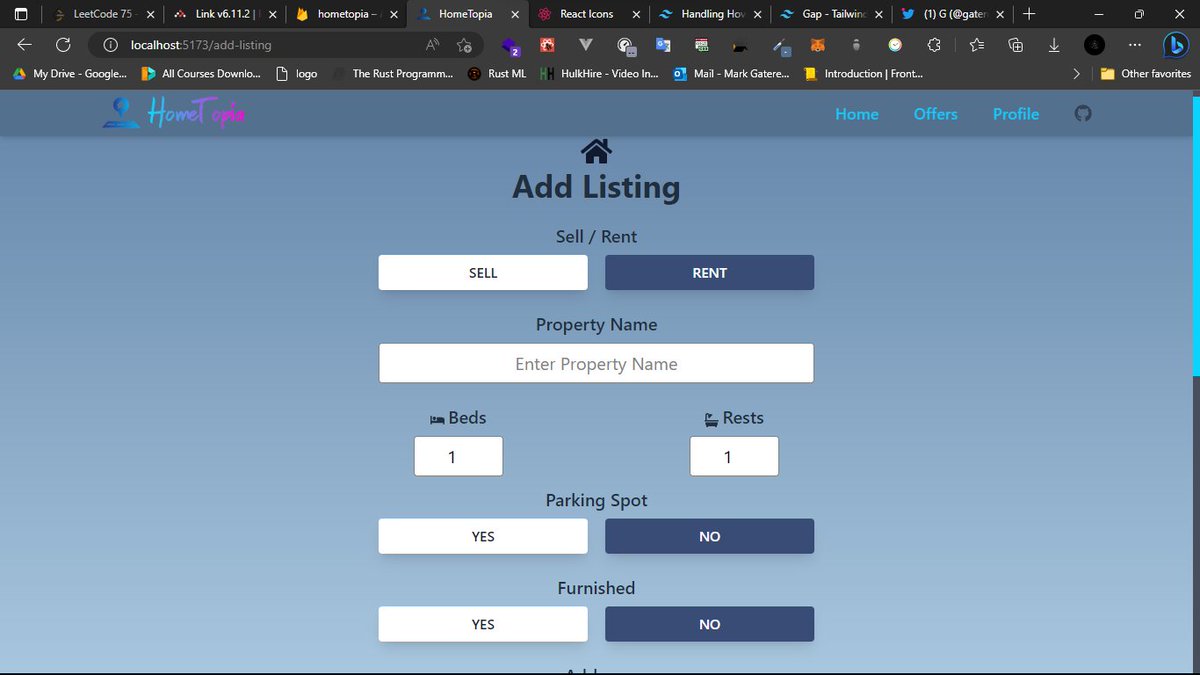The width and height of the screenshot is (1200, 675).
Task: Click the address bar URL localhost:5173/add-listing
Action: click(x=201, y=45)
